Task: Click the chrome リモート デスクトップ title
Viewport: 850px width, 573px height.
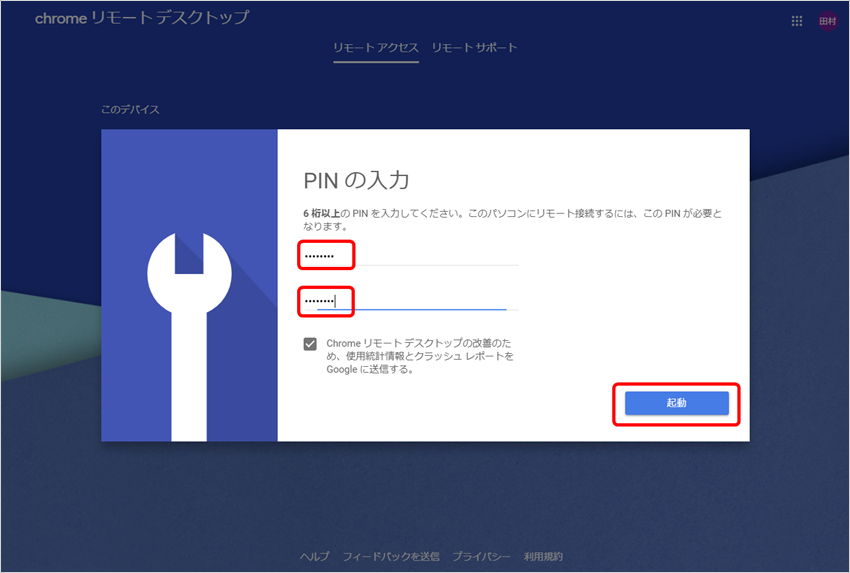Action: [142, 18]
